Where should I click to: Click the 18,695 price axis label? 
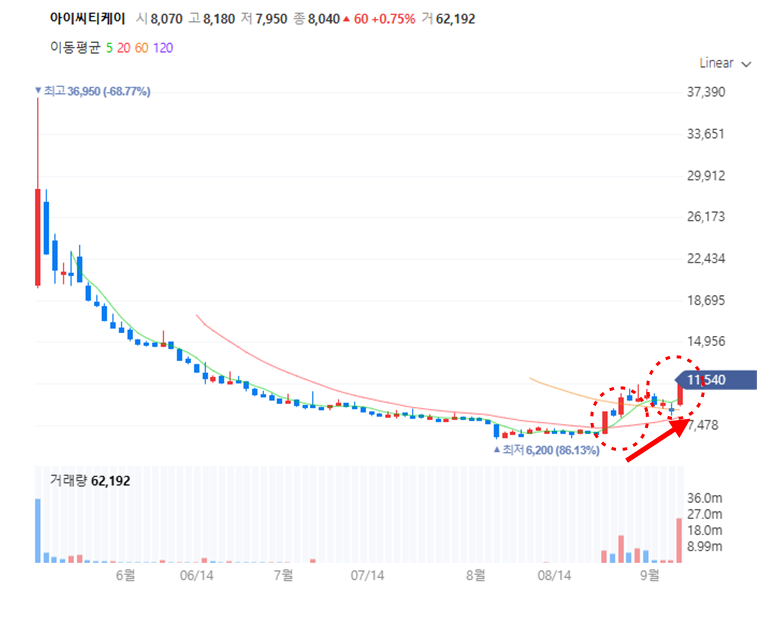click(706, 300)
